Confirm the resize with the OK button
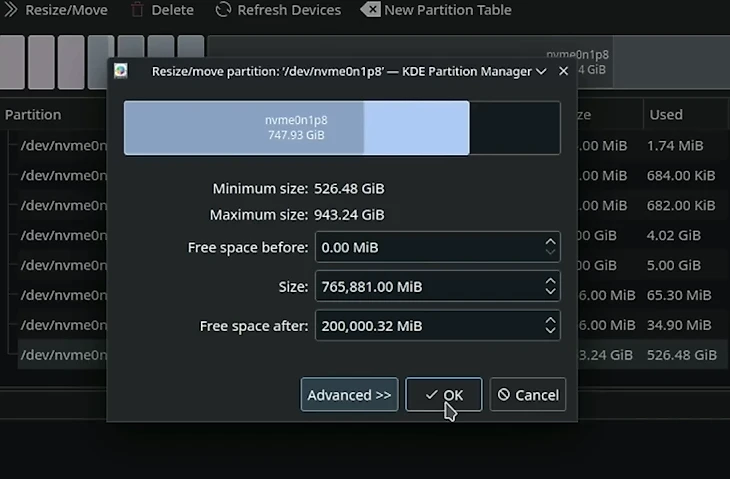730x479 pixels. click(x=443, y=395)
